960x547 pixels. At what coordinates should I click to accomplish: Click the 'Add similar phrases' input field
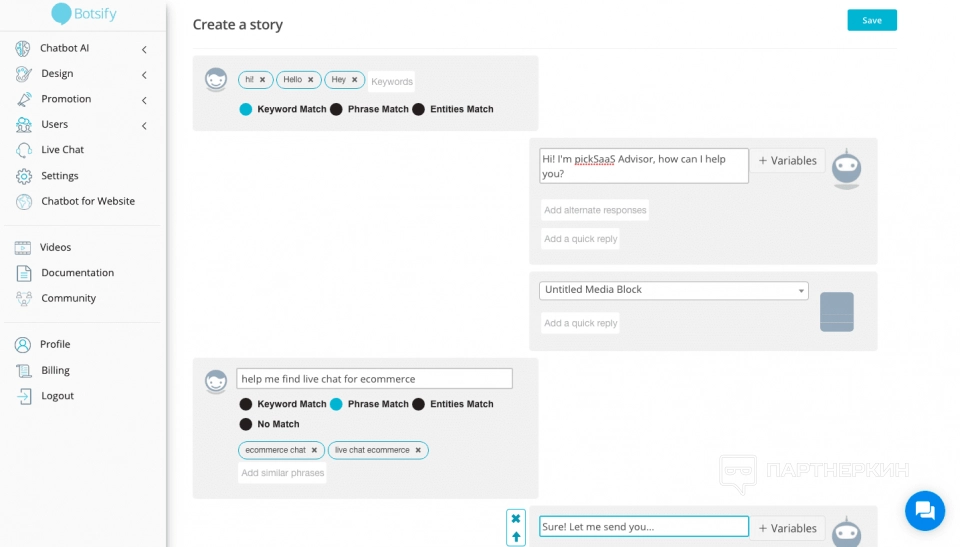283,473
